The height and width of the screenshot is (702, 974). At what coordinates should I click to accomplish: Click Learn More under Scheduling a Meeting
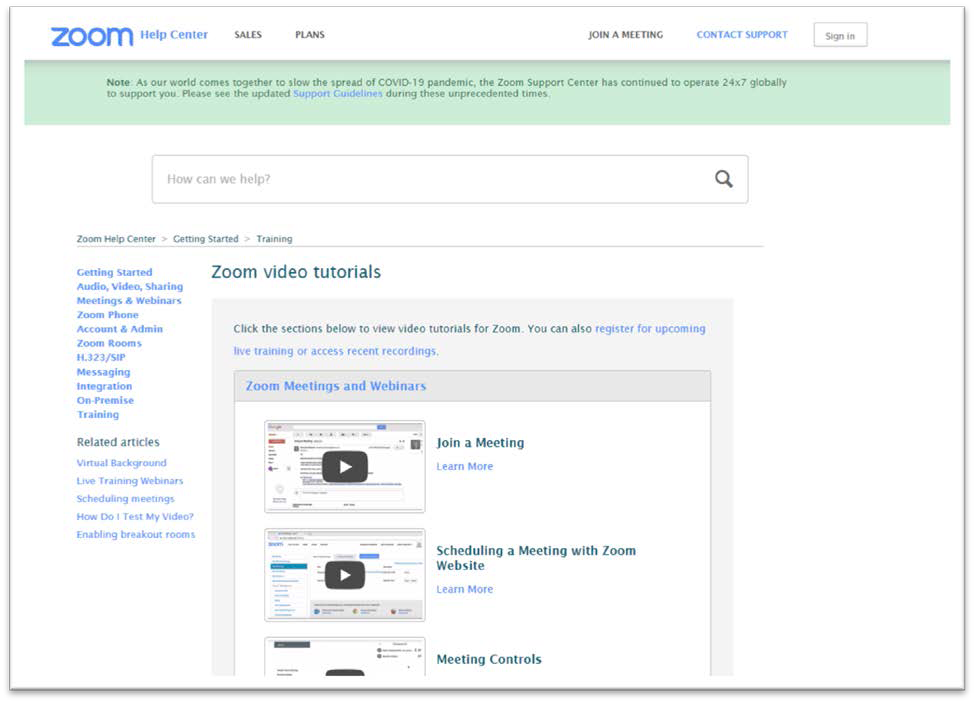point(465,590)
